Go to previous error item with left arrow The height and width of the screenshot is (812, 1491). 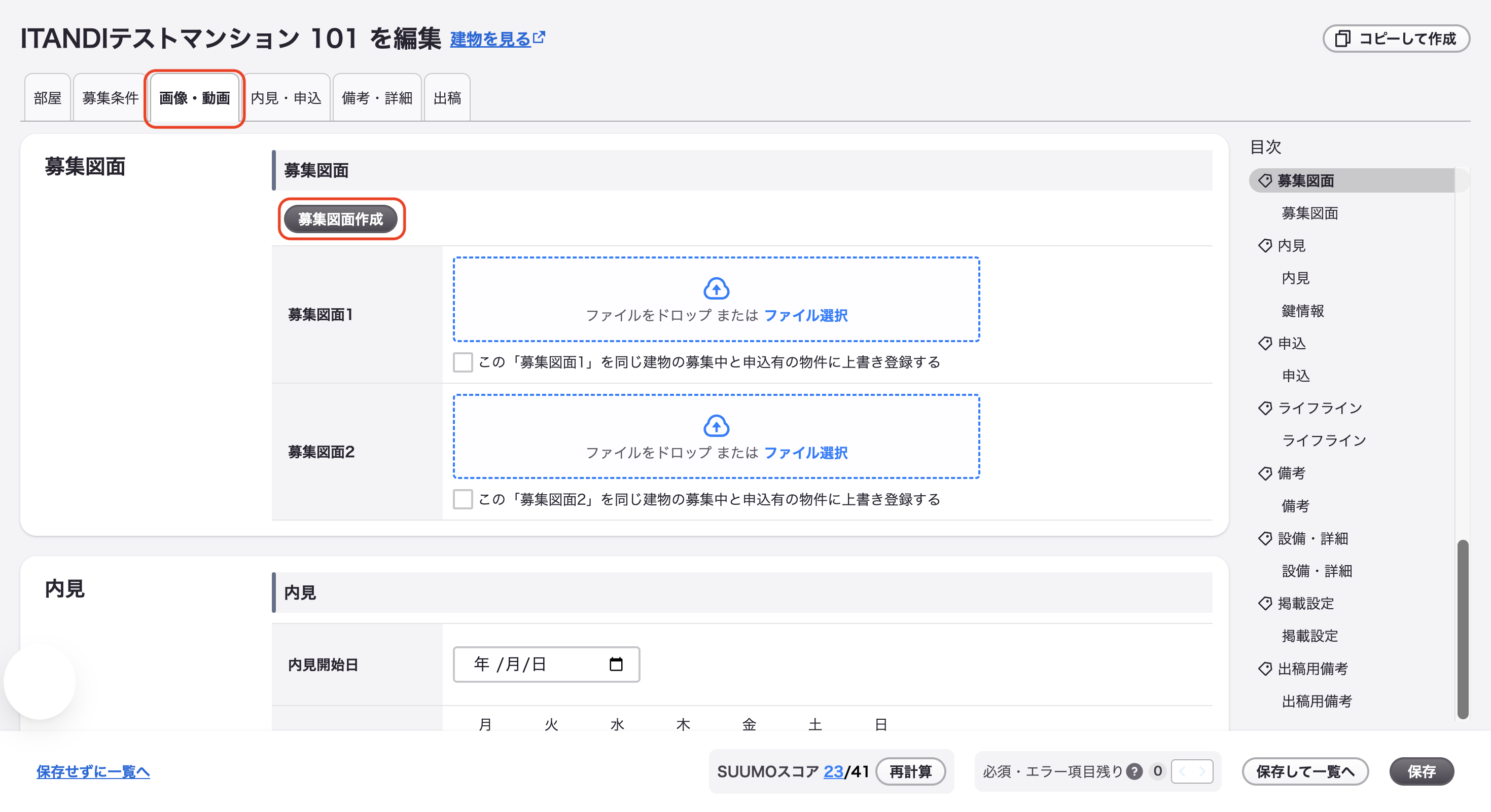pos(1182,771)
